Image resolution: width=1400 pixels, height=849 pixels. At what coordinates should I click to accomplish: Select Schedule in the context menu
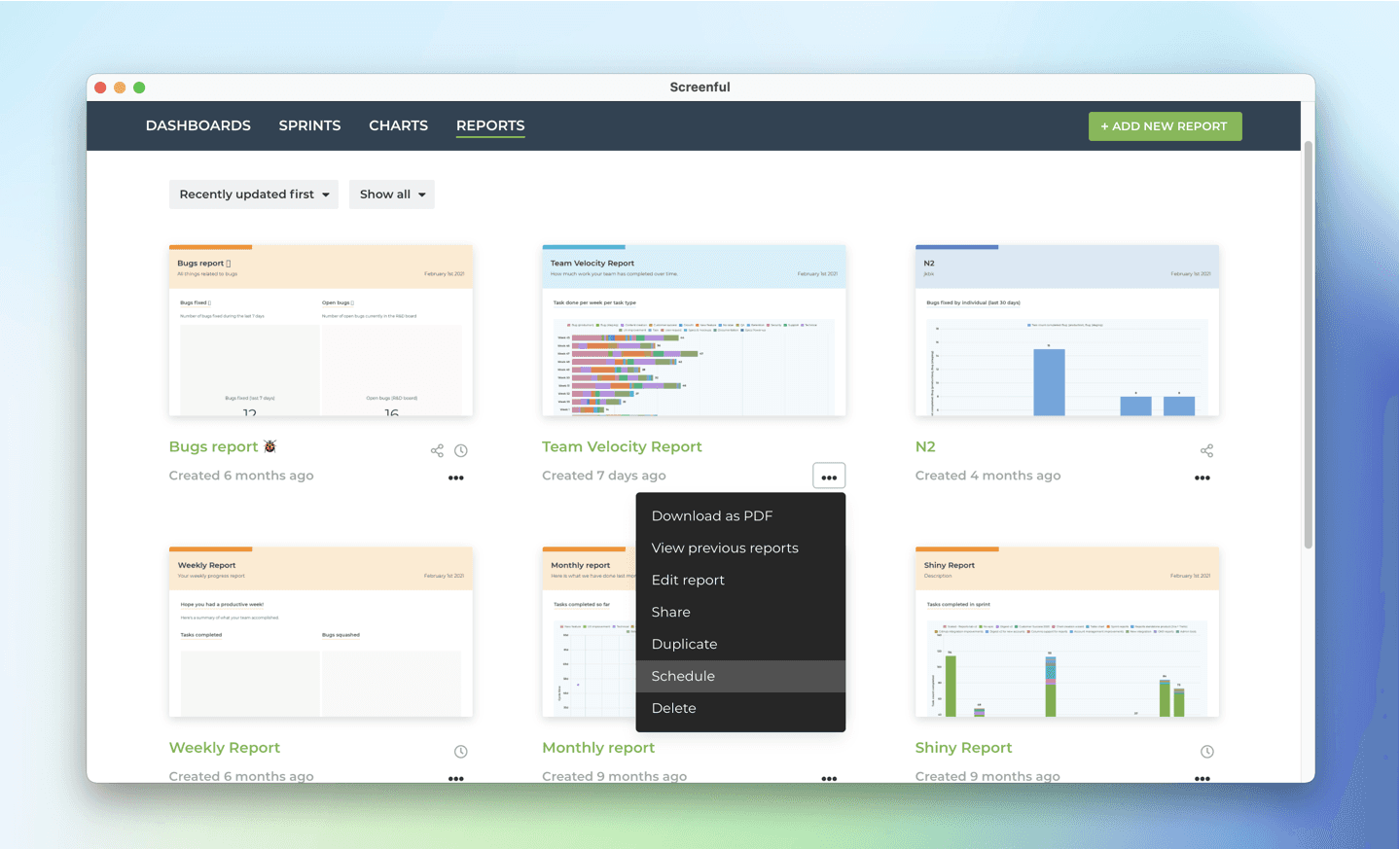tap(740, 676)
